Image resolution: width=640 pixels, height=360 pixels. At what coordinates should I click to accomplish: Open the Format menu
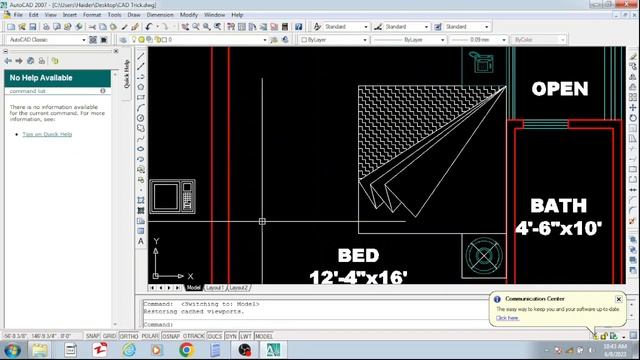[x=92, y=15]
